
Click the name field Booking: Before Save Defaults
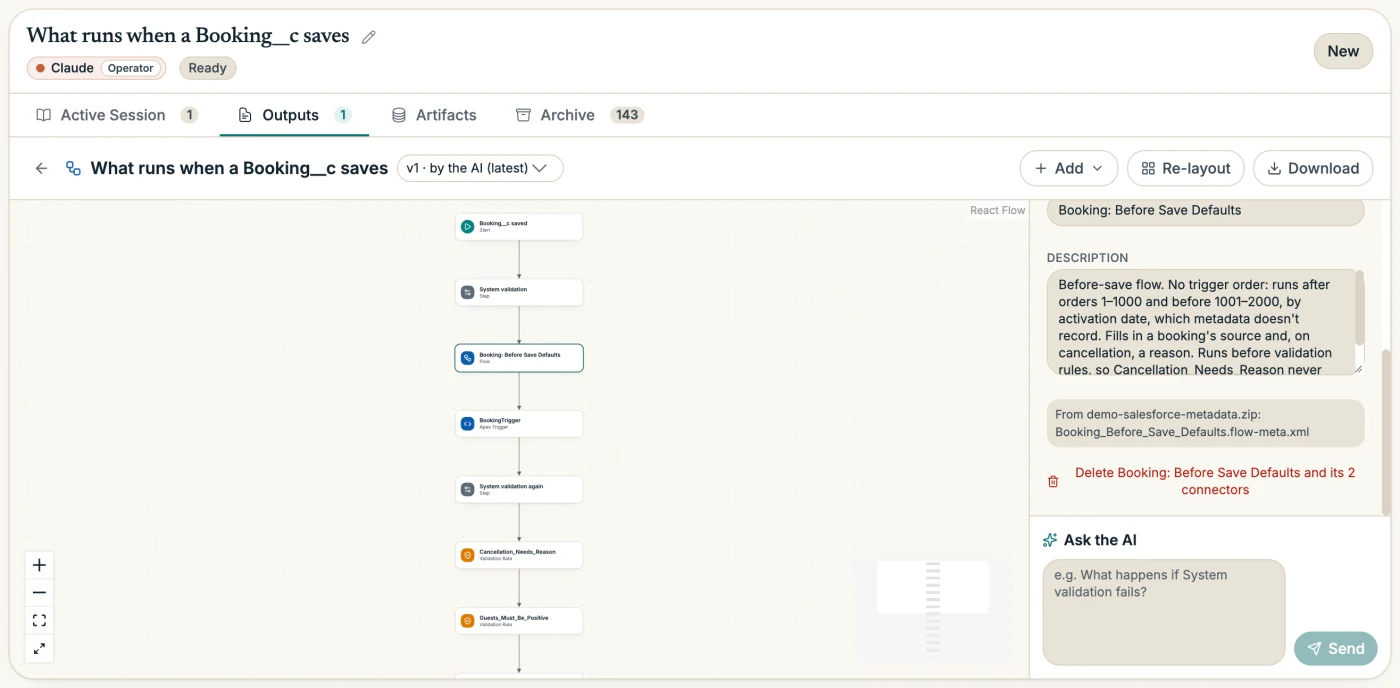coord(1205,211)
